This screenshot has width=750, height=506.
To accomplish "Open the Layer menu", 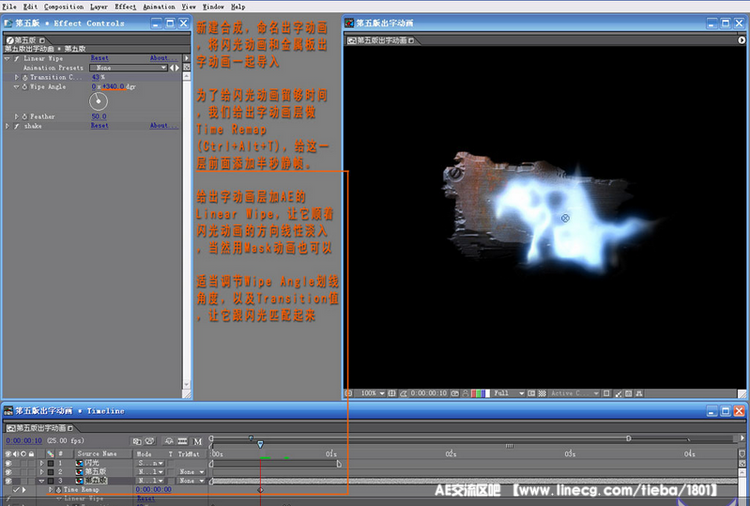I will pos(99,7).
